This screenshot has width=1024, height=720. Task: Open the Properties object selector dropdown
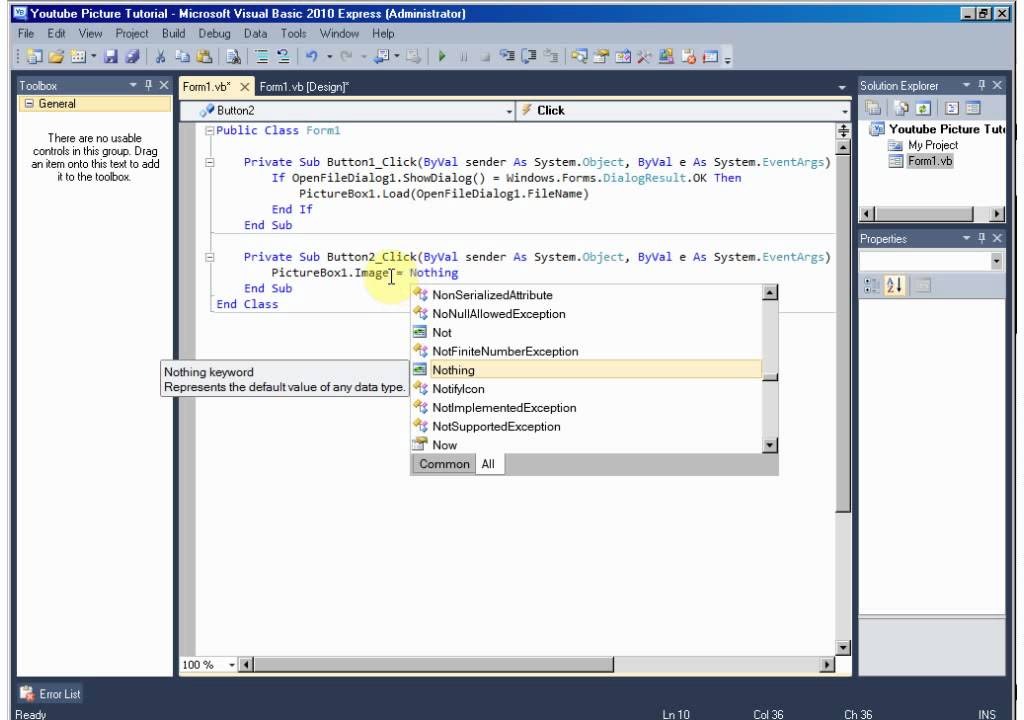(x=996, y=261)
